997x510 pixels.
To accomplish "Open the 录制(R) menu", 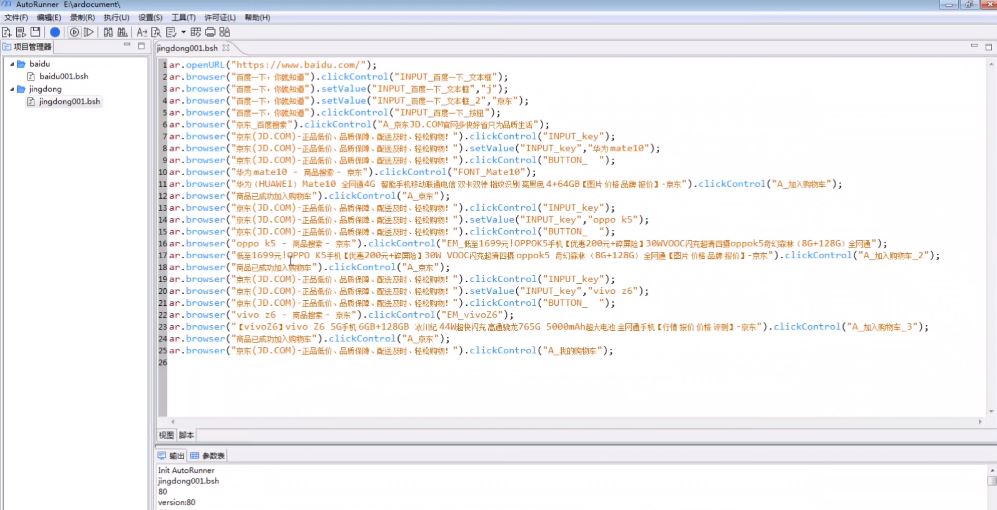I will pyautogui.click(x=82, y=18).
